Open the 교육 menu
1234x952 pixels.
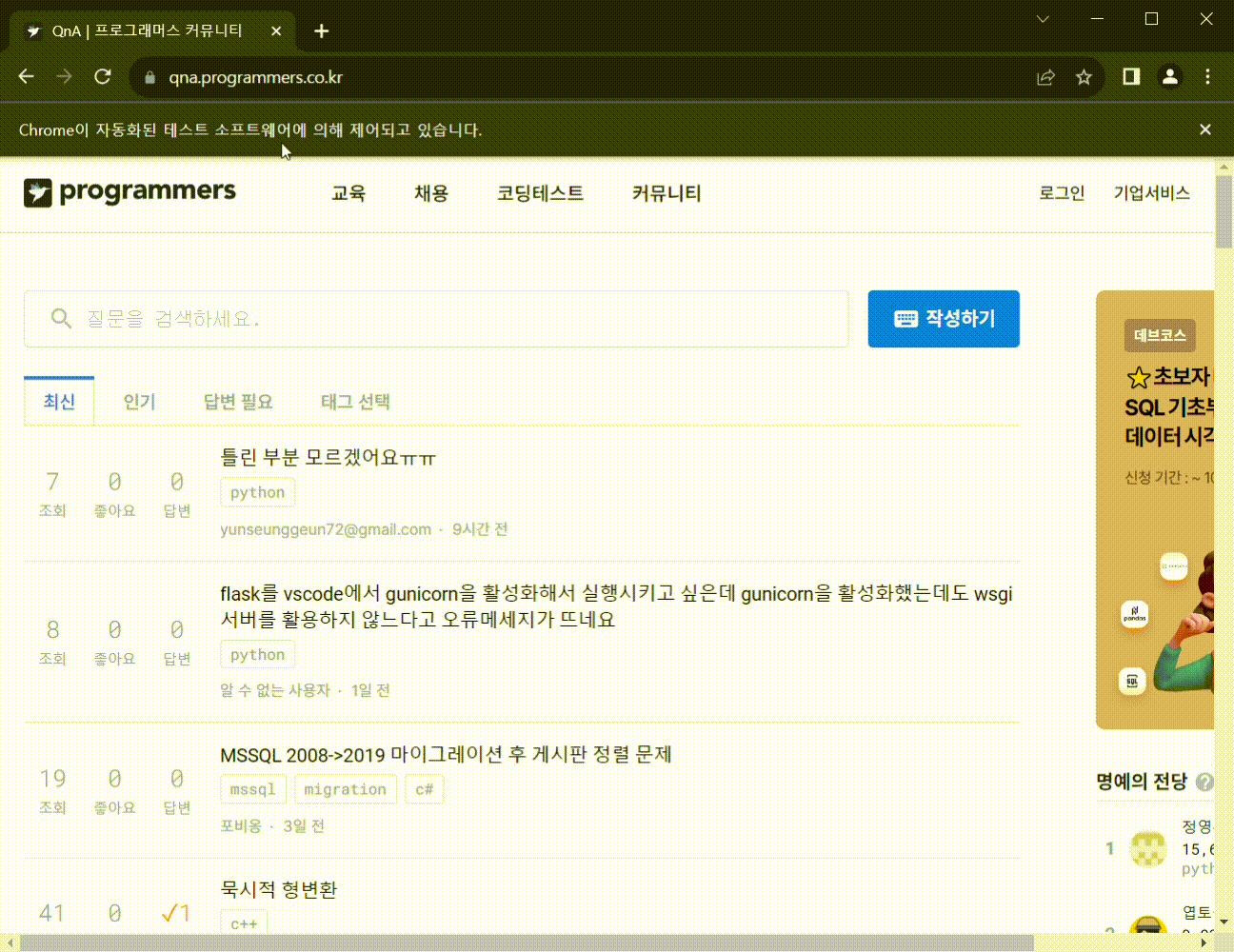coord(348,193)
